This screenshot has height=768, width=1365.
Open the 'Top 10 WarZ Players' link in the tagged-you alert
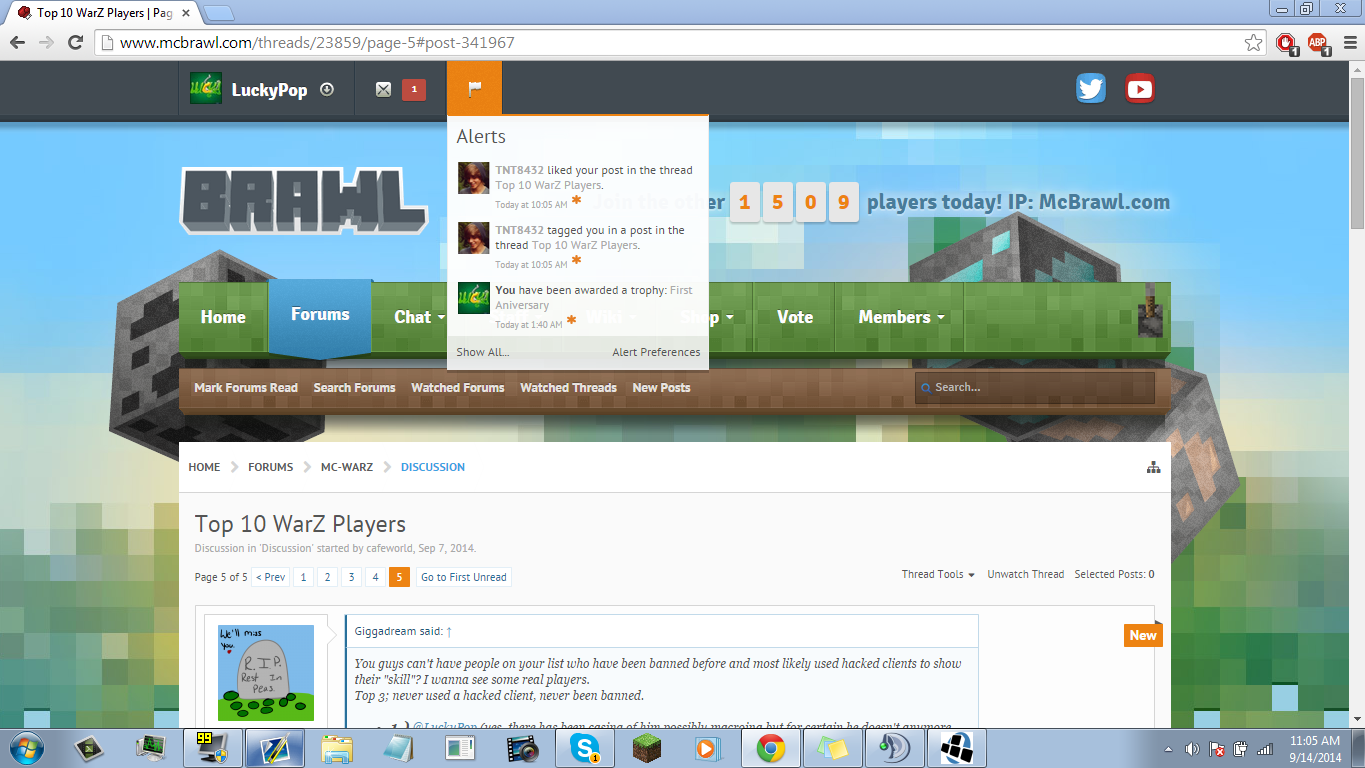tap(585, 245)
